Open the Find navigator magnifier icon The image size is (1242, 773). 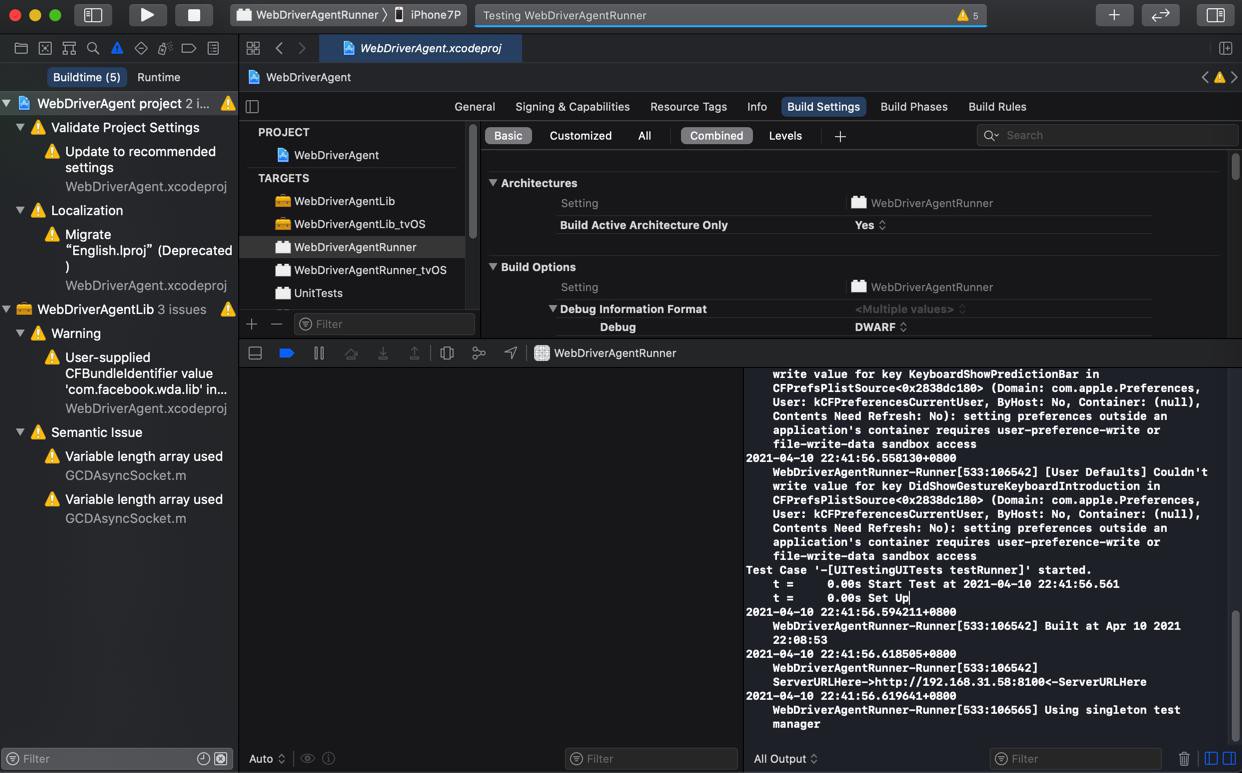click(93, 48)
